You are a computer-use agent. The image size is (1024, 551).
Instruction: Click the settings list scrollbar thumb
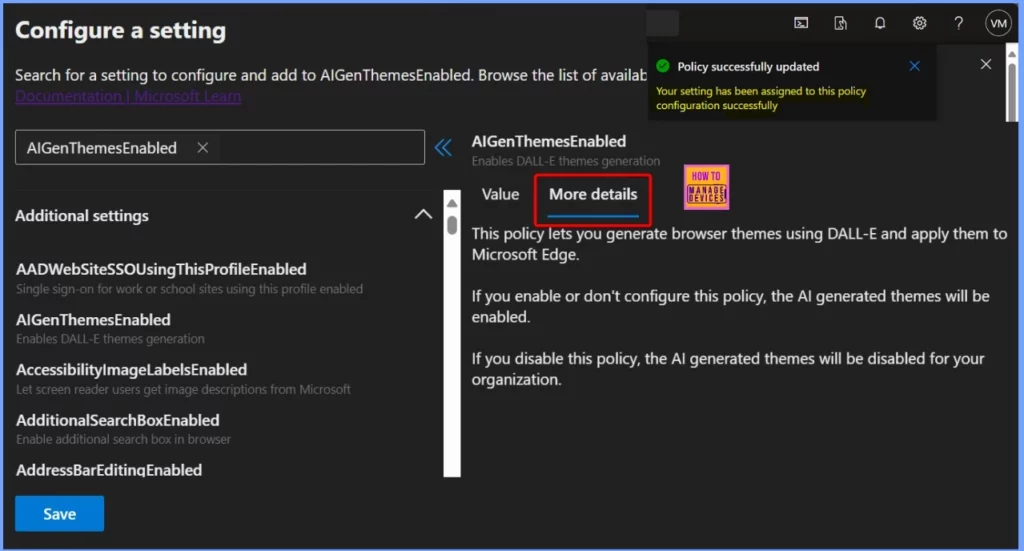pos(452,225)
